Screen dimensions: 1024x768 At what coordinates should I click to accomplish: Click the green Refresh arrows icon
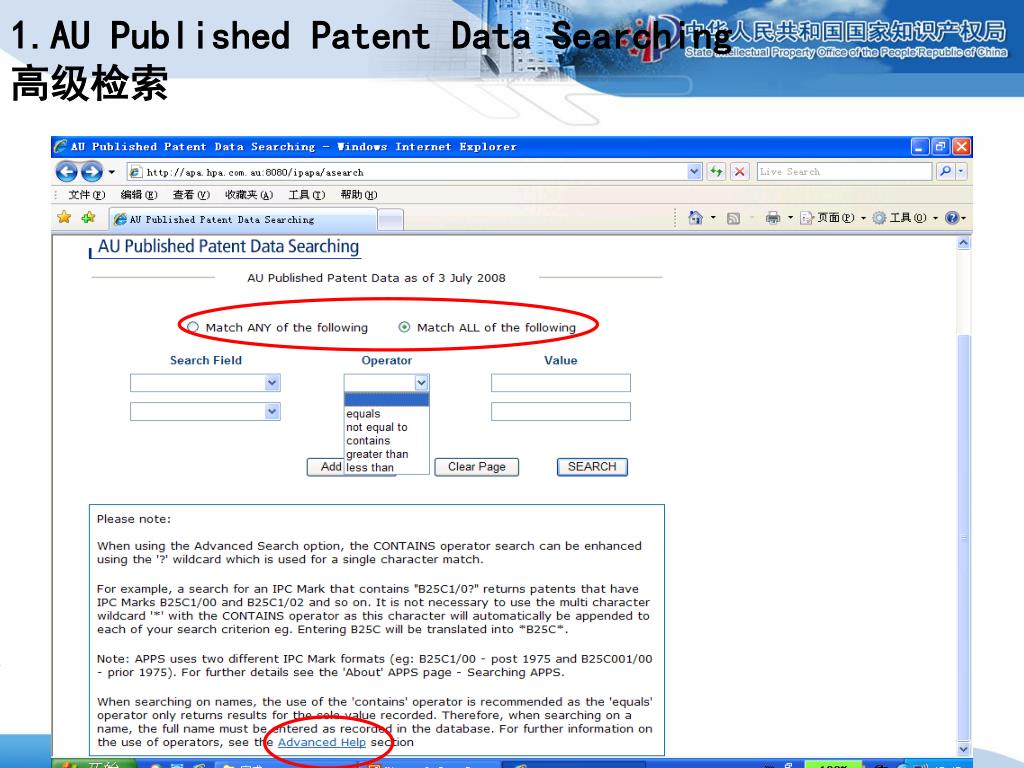pos(716,172)
